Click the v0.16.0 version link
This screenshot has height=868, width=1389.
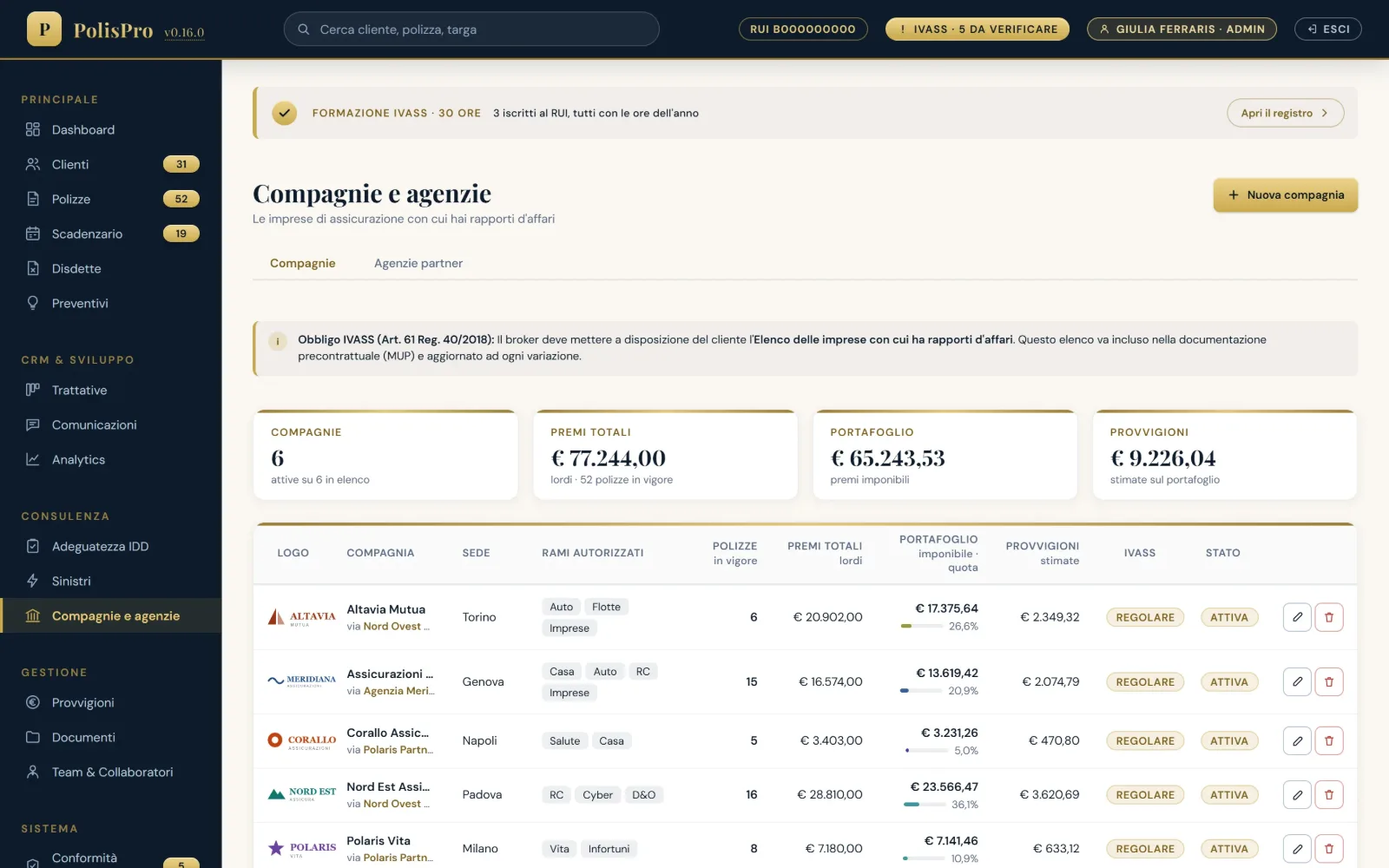click(x=184, y=33)
